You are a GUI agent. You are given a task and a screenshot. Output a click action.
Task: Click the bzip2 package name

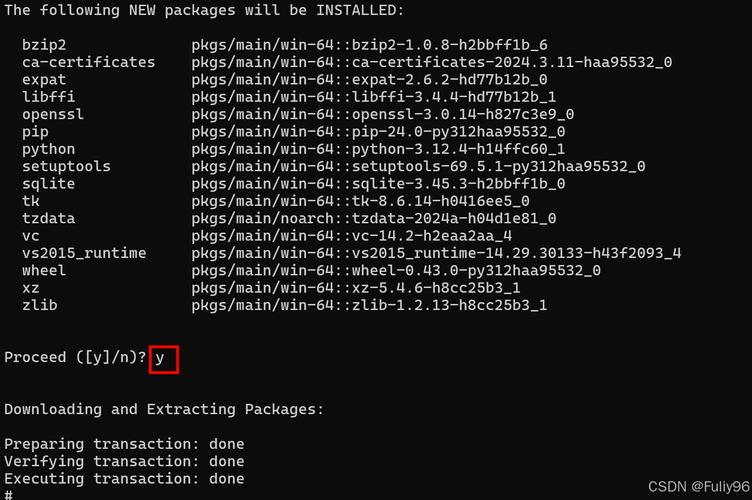pos(44,45)
